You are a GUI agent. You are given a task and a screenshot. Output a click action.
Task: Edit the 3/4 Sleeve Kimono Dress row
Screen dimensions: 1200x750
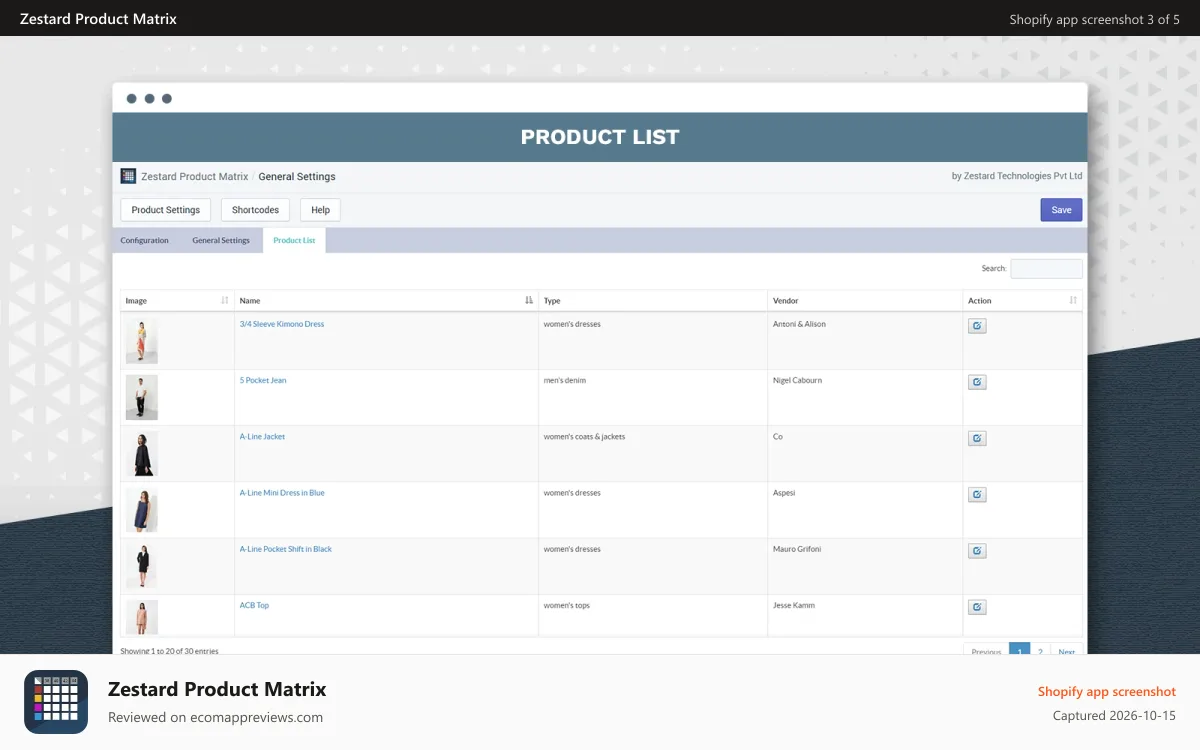[x=977, y=326]
